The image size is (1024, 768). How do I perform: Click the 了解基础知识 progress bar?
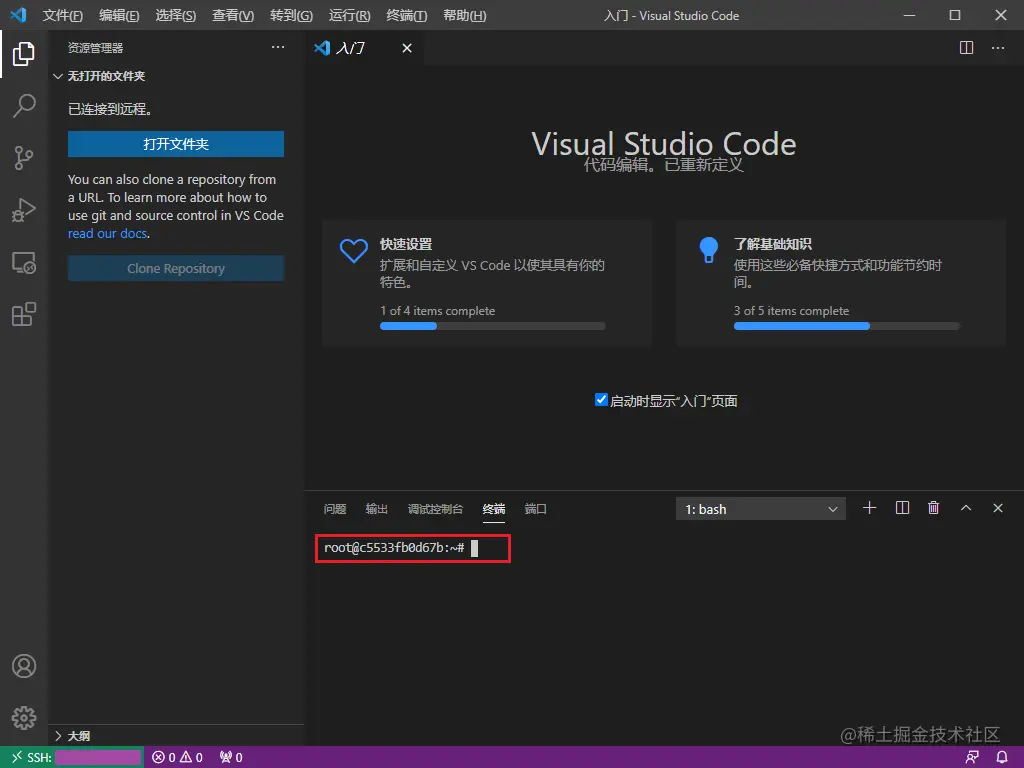pyautogui.click(x=846, y=326)
